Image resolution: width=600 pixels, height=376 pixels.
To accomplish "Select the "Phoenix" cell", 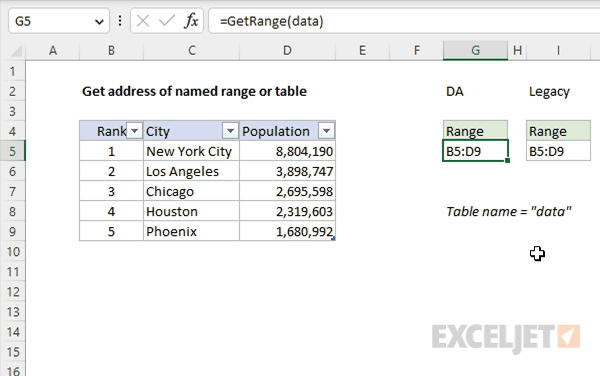I will click(191, 231).
